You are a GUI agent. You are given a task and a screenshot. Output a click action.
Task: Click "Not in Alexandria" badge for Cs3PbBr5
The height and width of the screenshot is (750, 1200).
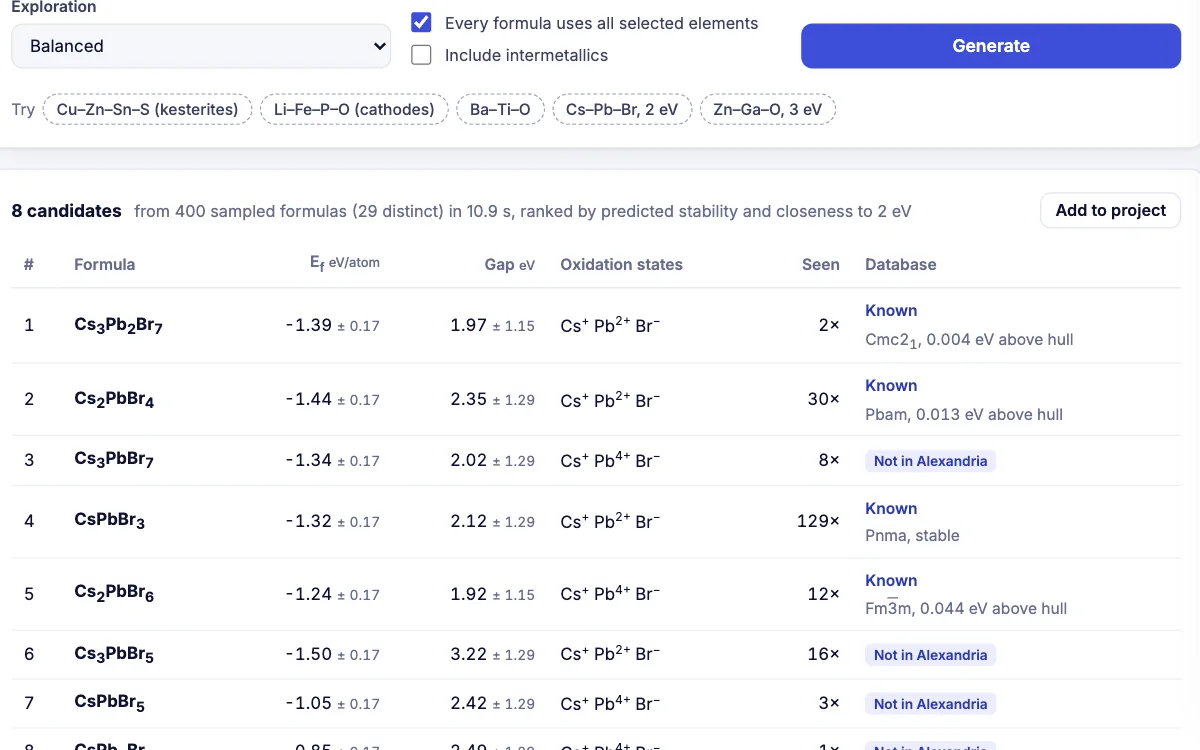pos(930,655)
